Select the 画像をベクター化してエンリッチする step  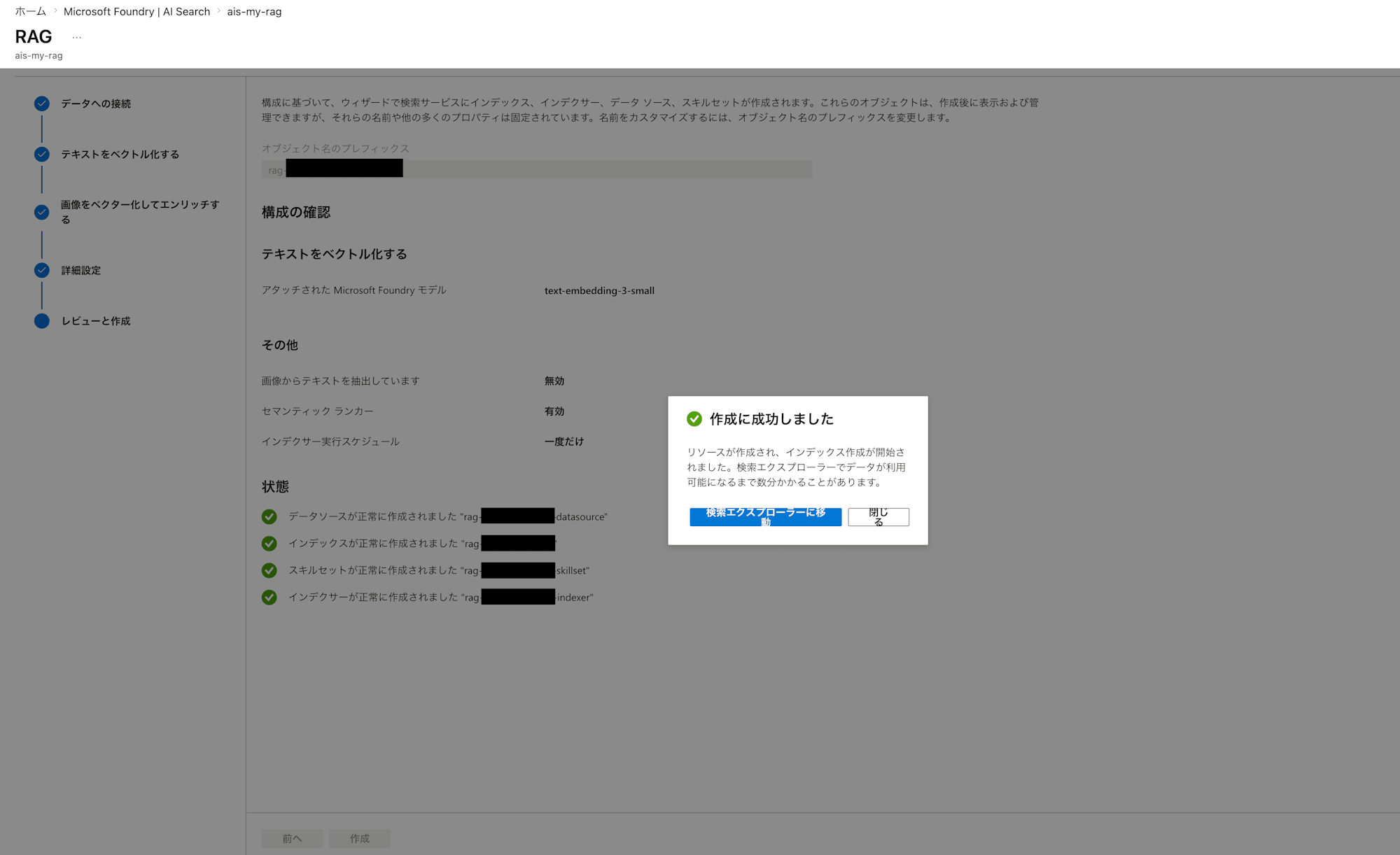click(140, 212)
